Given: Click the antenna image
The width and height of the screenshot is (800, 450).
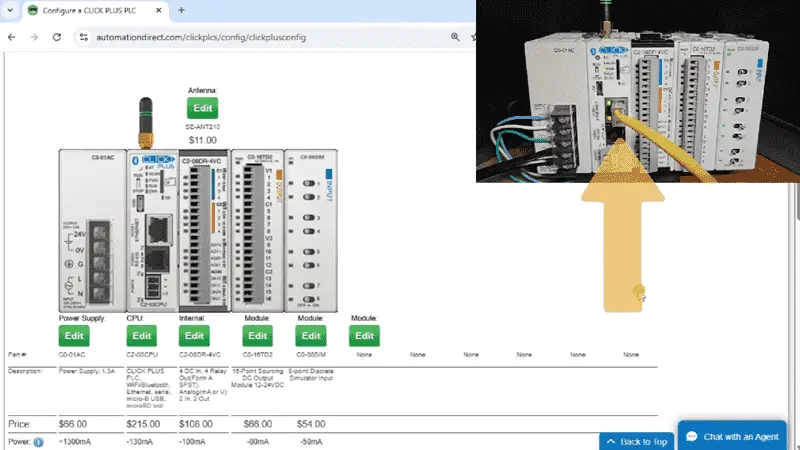Looking at the screenshot, I should [146, 123].
